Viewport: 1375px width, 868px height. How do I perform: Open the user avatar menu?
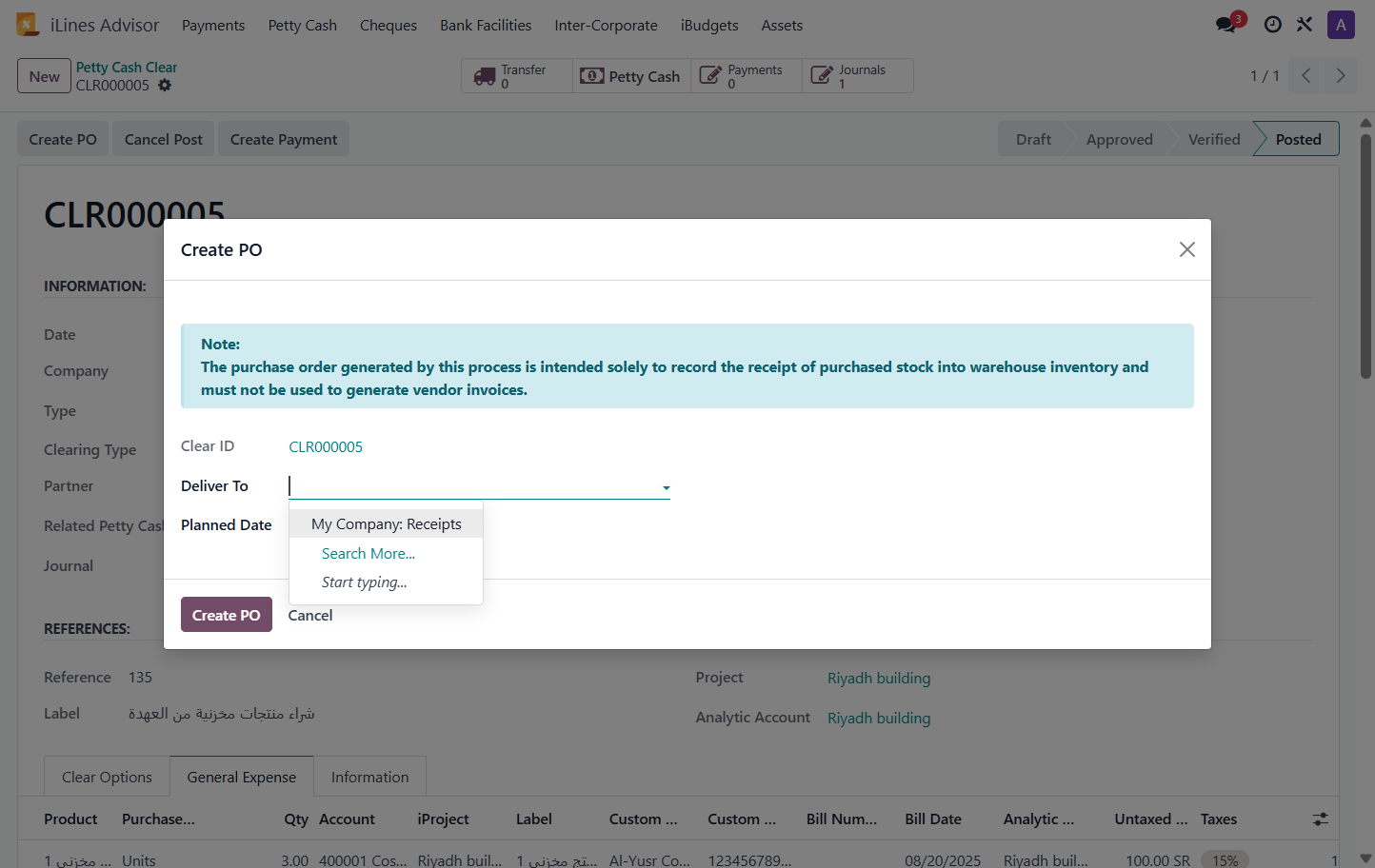coord(1341,25)
